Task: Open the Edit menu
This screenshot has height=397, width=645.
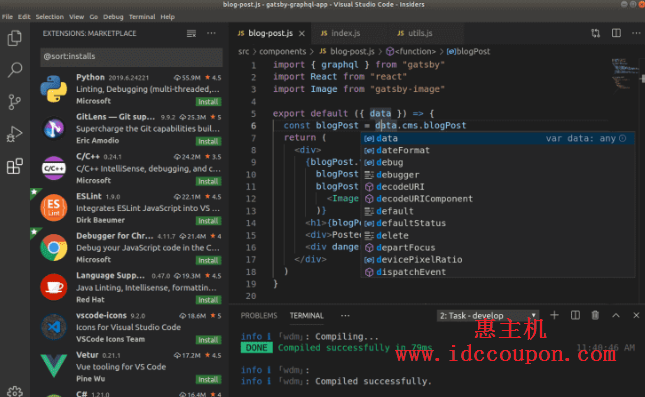Action: click(24, 17)
